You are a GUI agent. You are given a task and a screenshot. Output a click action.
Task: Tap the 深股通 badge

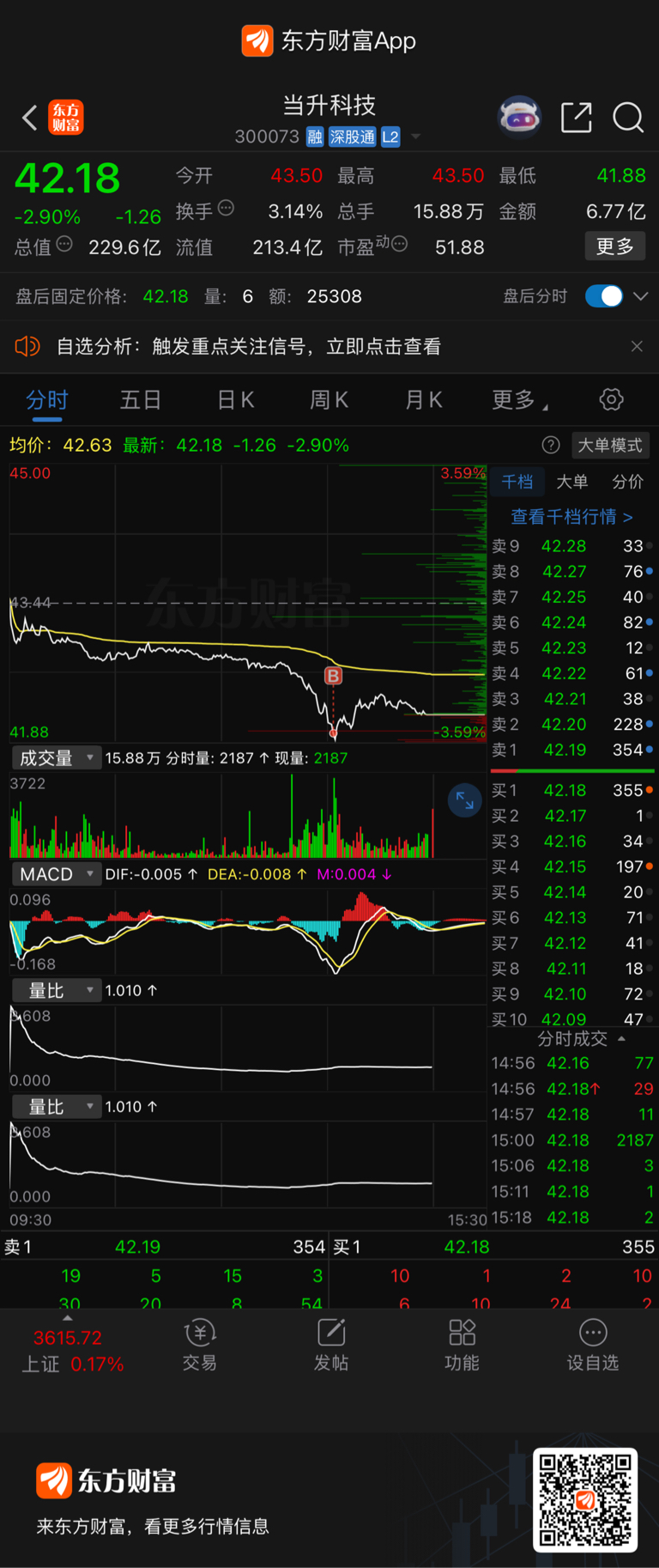(353, 137)
